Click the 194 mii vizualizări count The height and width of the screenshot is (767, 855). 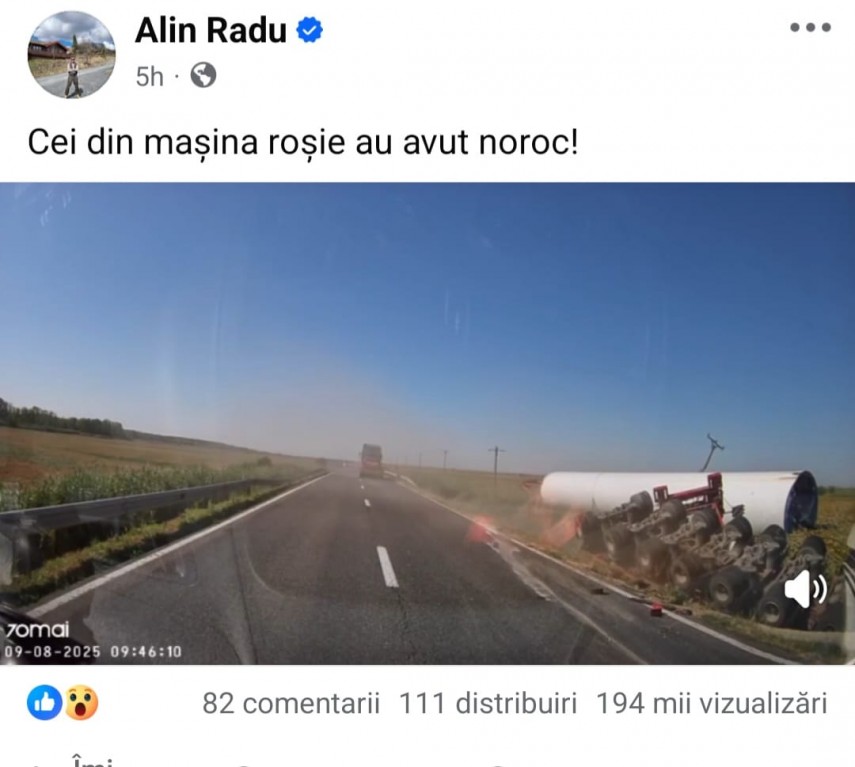click(712, 703)
